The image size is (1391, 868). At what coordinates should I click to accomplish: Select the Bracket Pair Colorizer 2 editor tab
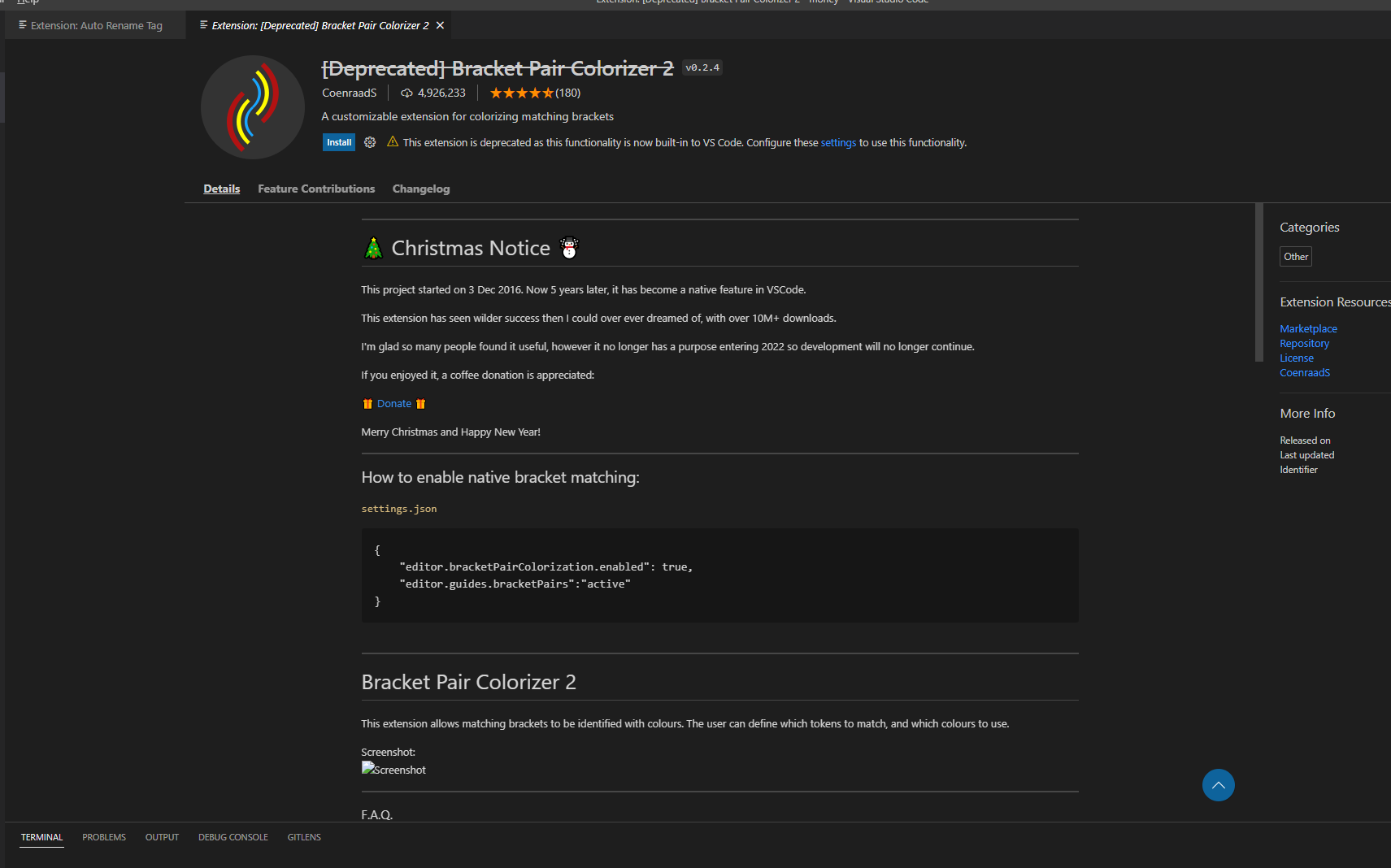point(319,25)
